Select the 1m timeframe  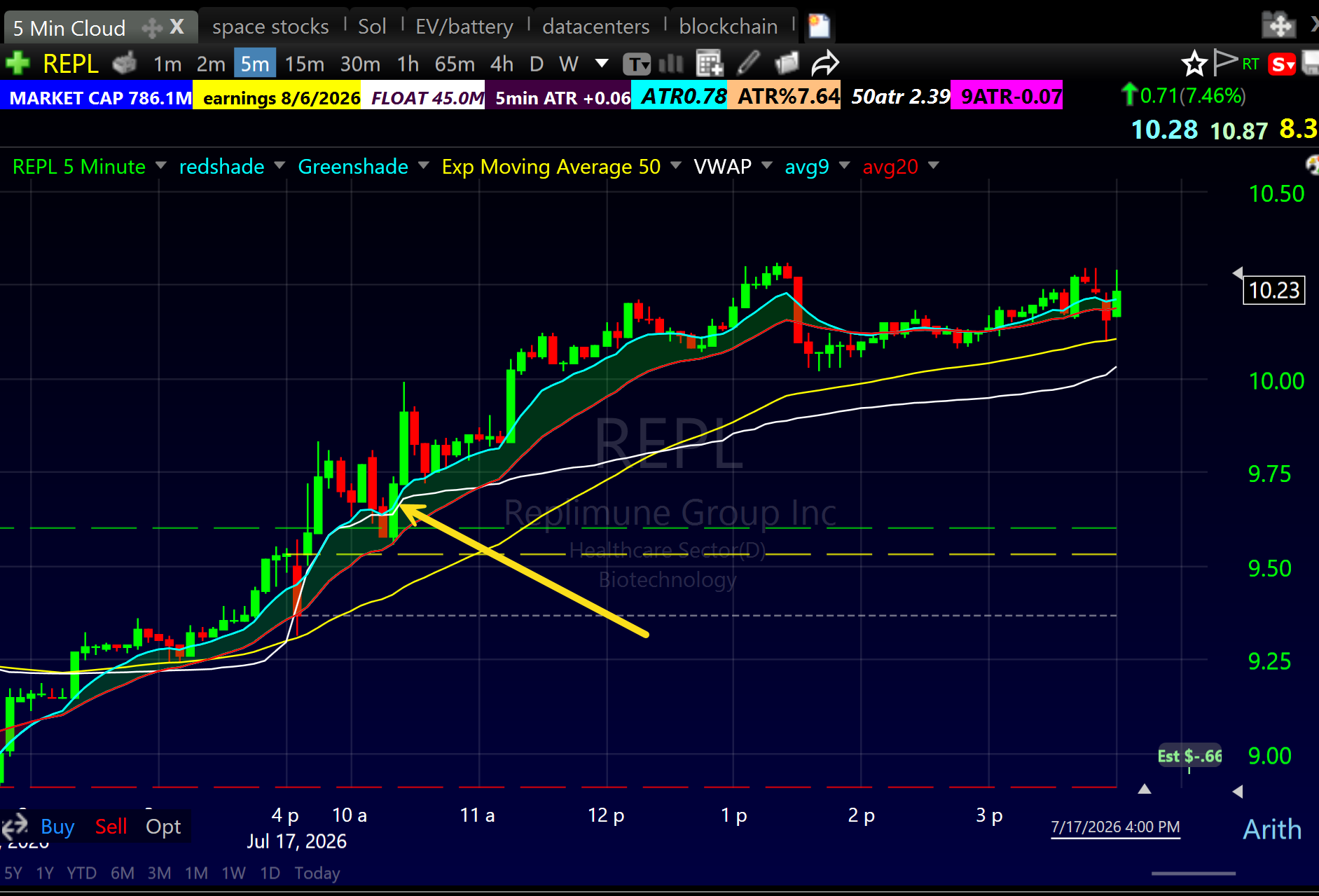167,64
